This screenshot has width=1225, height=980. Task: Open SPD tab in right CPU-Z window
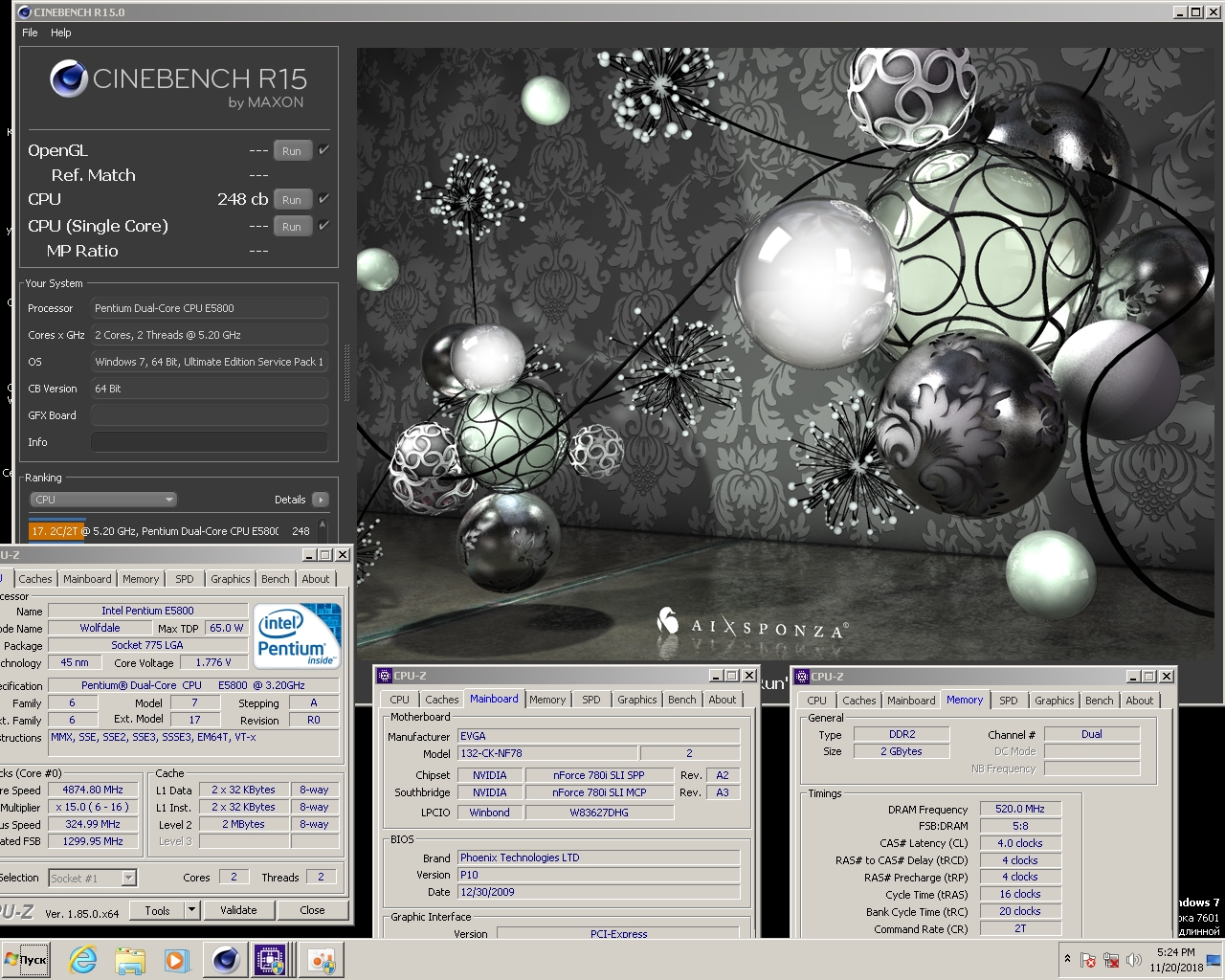click(1009, 701)
